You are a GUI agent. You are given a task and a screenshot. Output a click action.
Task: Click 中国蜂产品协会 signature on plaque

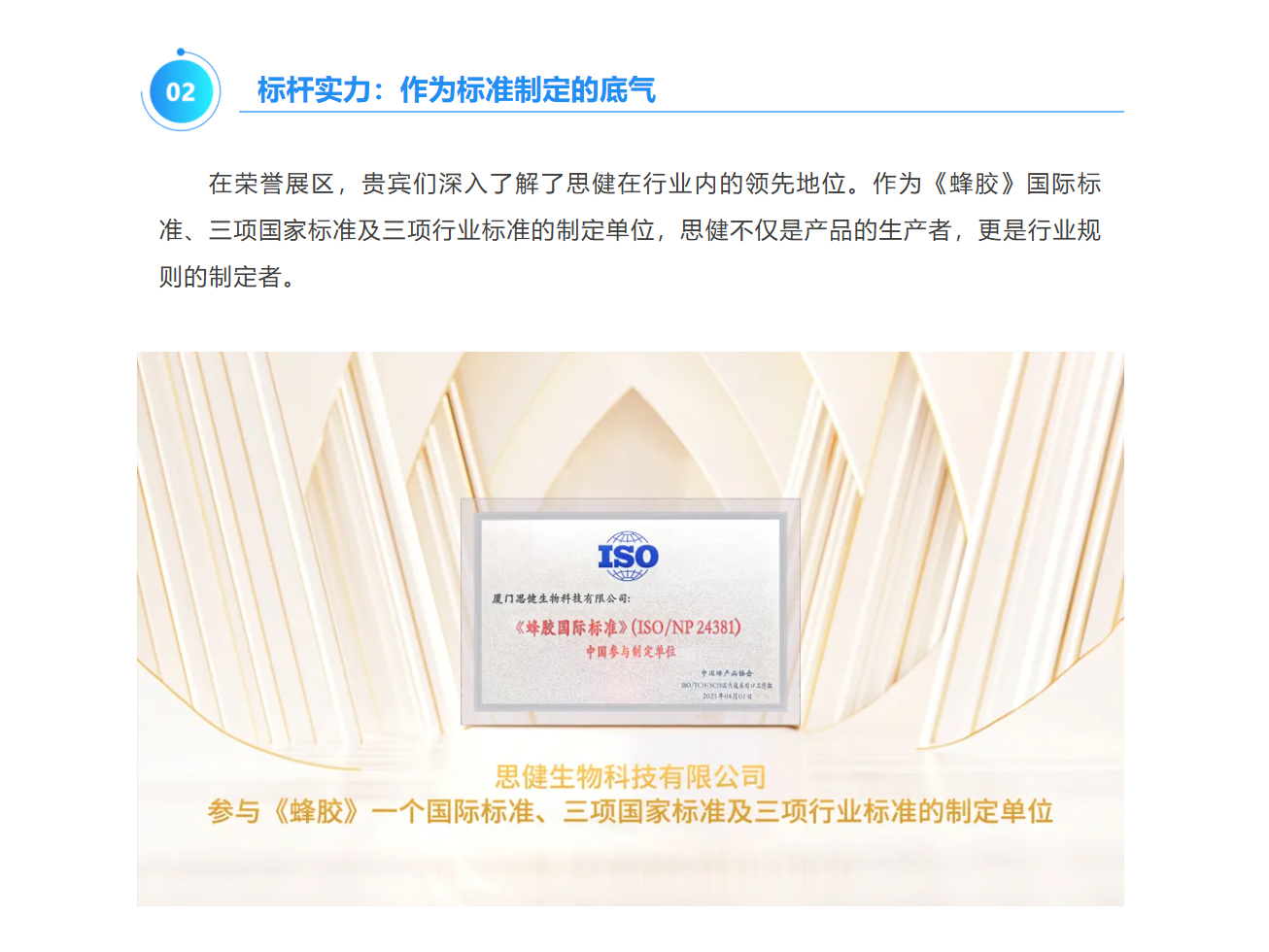(x=727, y=673)
